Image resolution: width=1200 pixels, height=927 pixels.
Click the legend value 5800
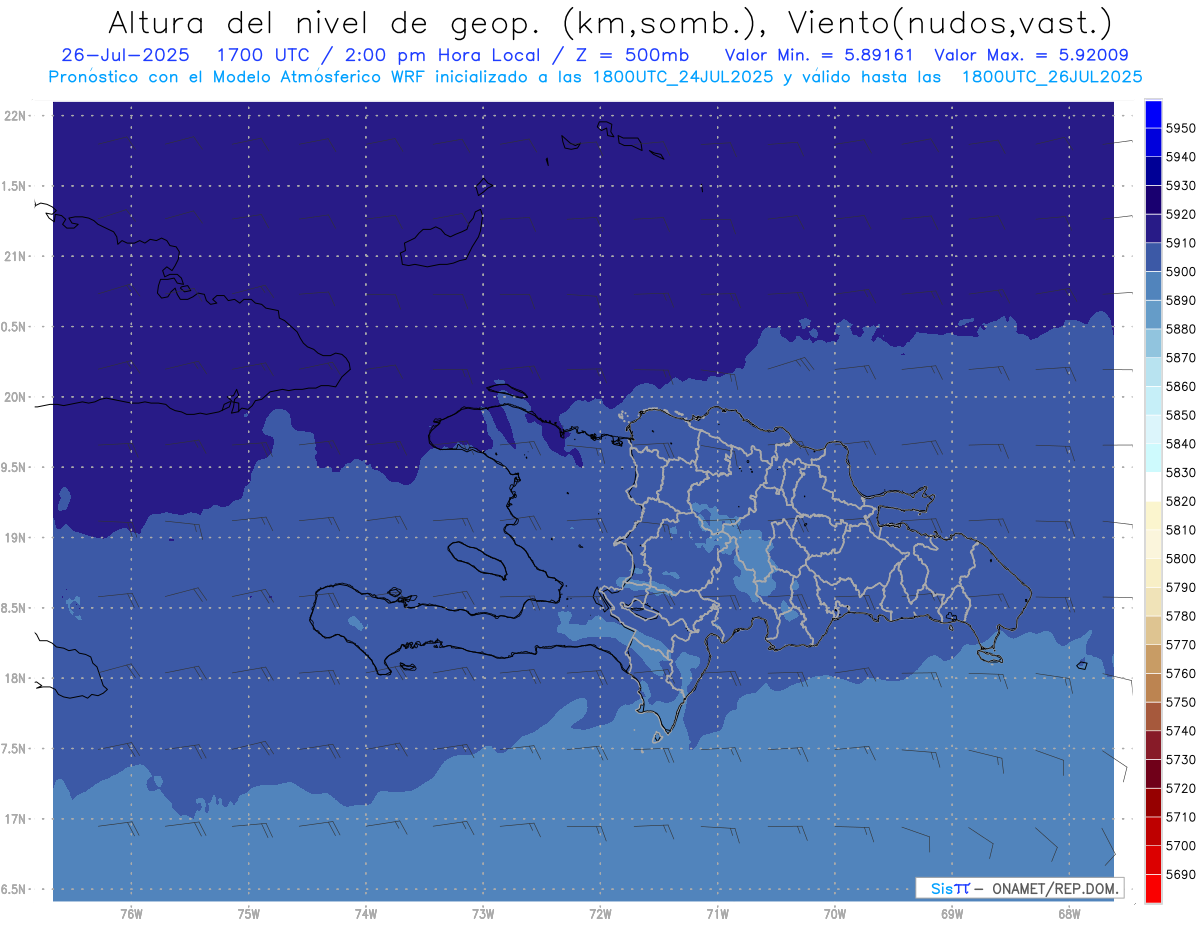(1180, 558)
